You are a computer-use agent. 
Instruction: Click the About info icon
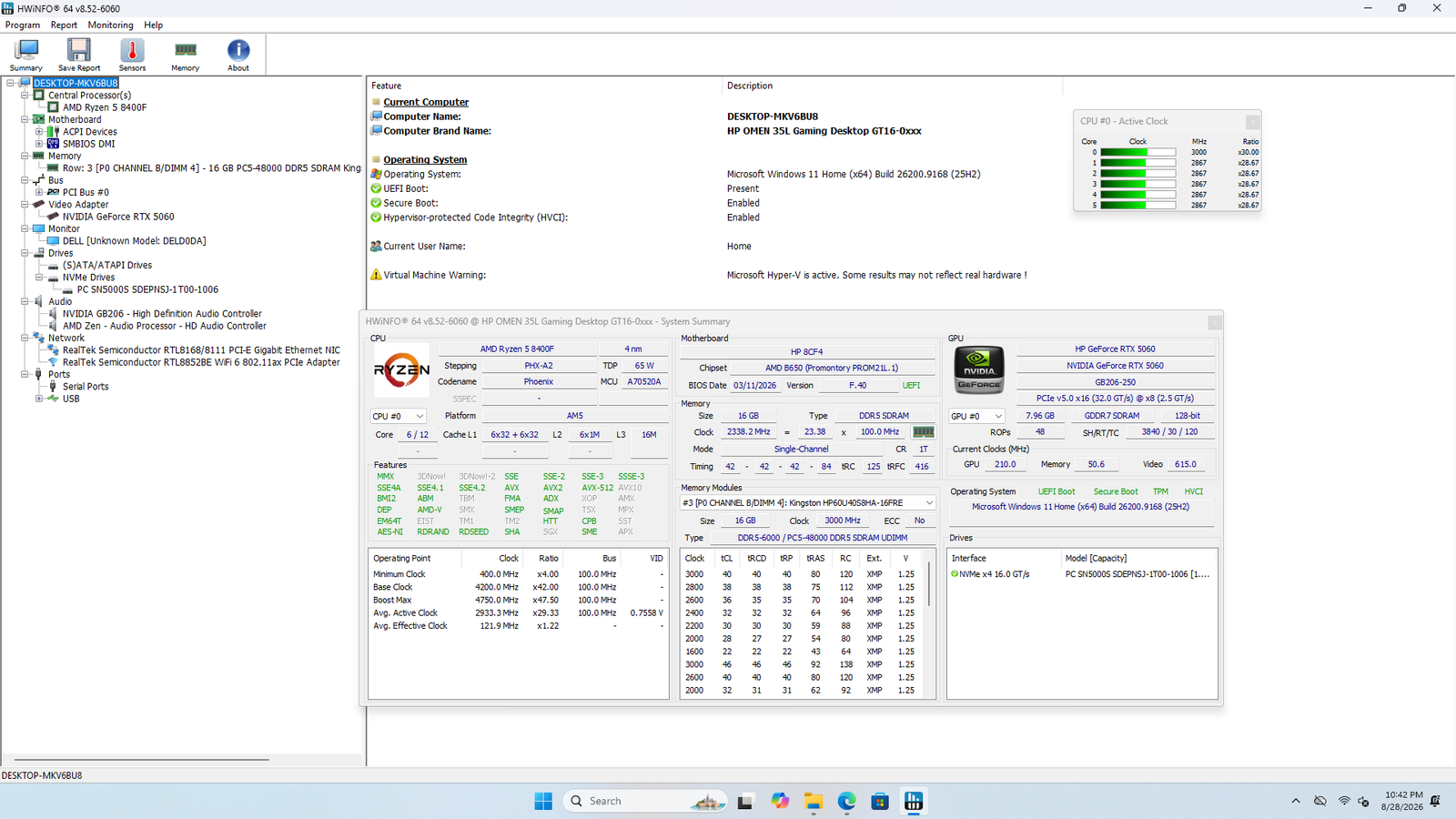(x=238, y=55)
